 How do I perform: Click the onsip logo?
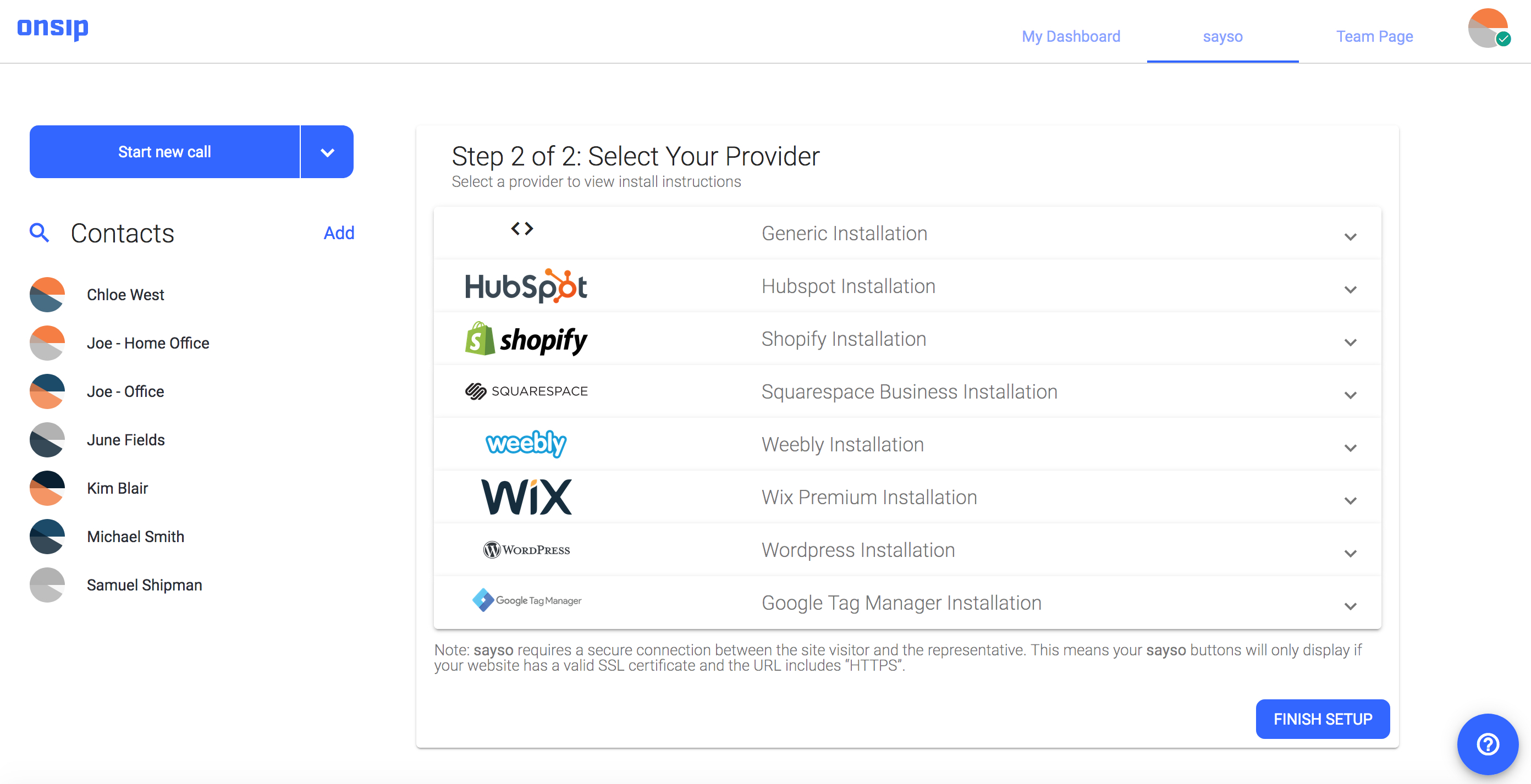click(x=53, y=28)
